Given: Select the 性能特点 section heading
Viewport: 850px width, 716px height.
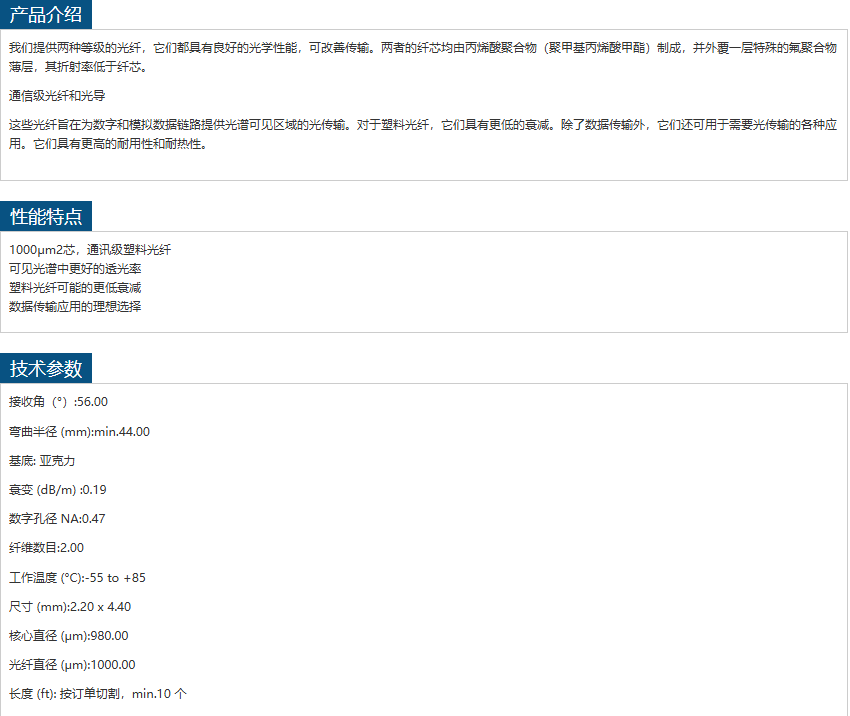Looking at the screenshot, I should (46, 216).
